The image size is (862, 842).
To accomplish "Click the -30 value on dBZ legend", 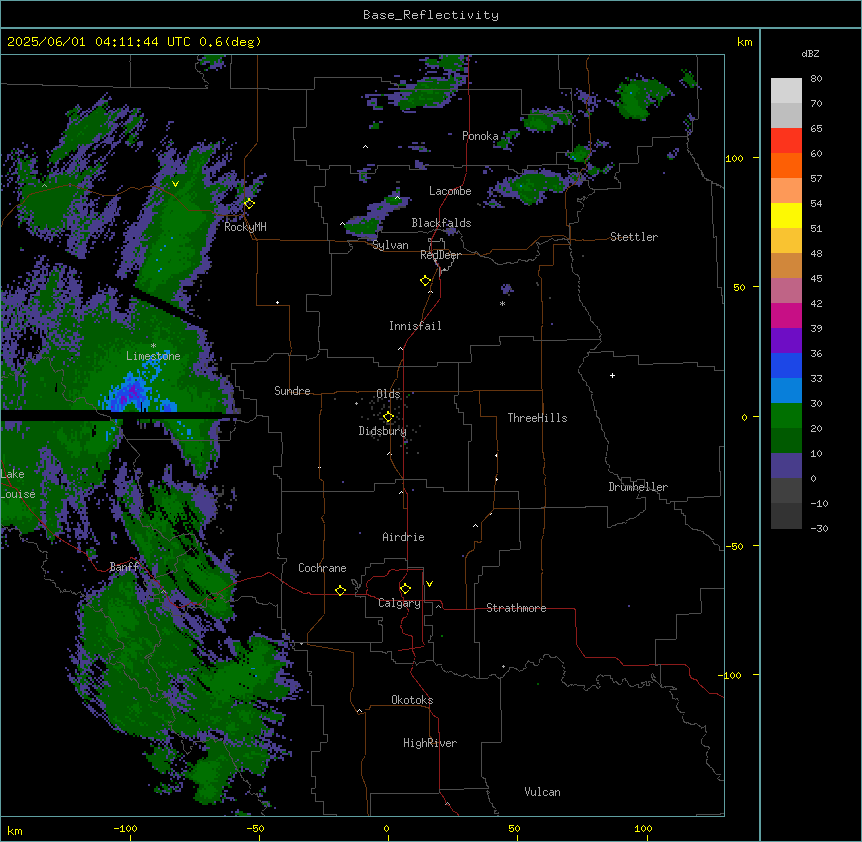I will tap(819, 529).
